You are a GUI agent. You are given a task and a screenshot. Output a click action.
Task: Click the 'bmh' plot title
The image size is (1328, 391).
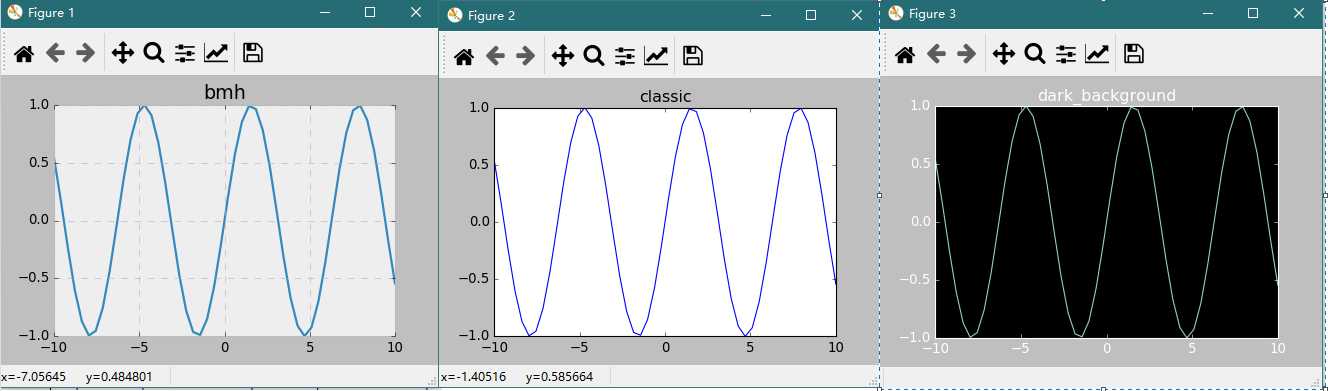tap(225, 93)
